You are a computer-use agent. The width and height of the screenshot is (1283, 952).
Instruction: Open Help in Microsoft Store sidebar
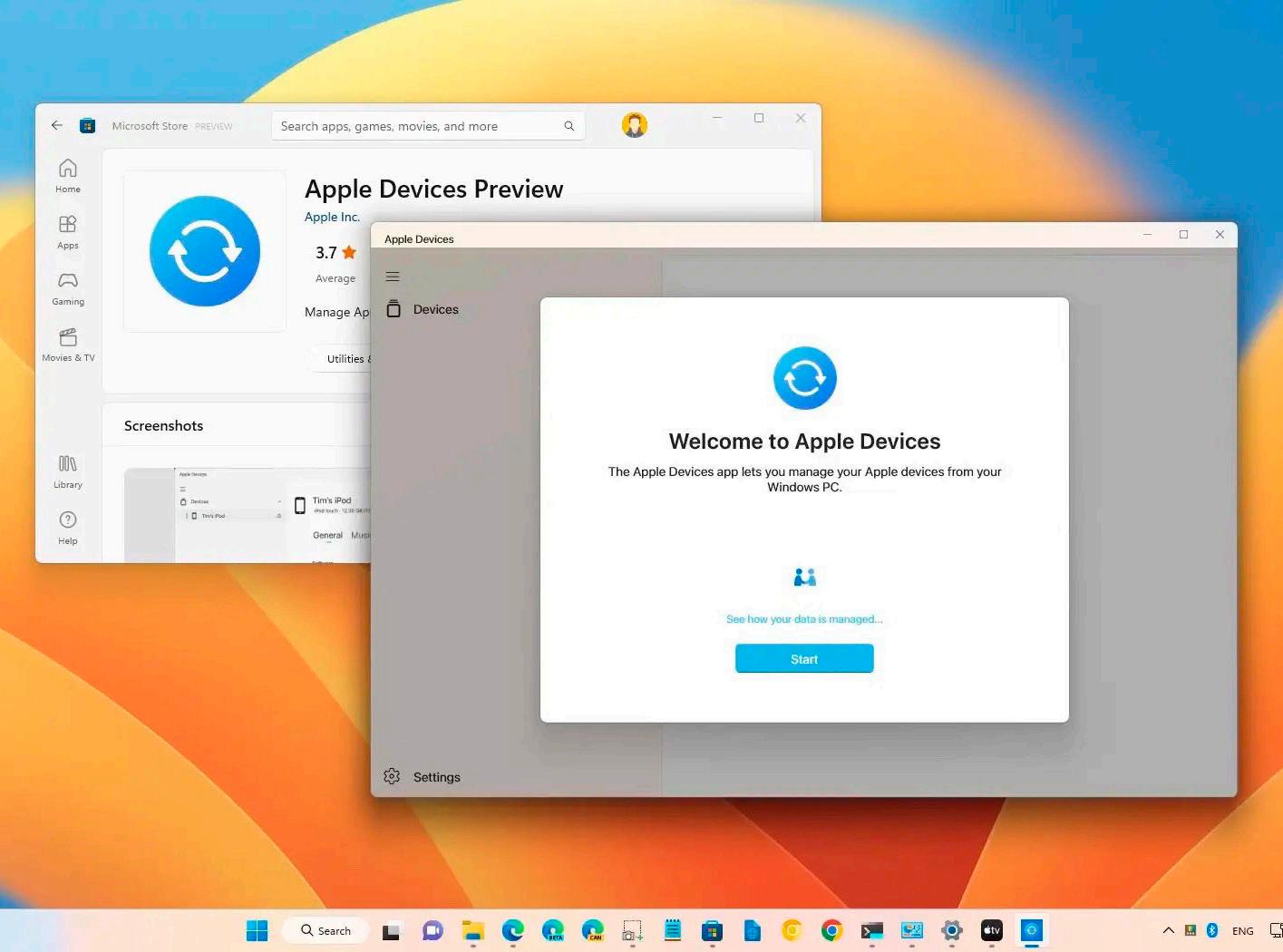pyautogui.click(x=68, y=528)
